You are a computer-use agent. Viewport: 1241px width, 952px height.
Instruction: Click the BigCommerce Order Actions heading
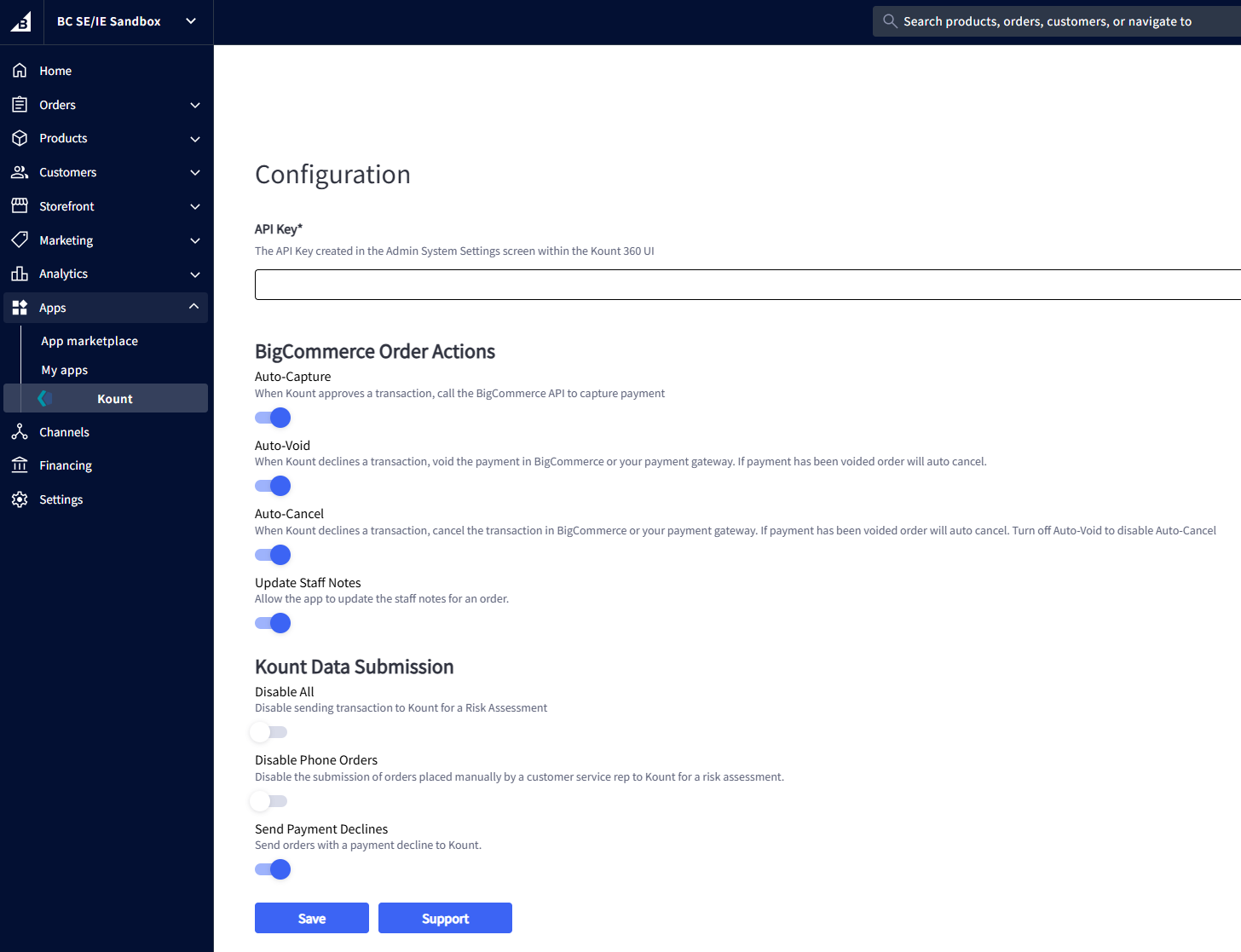(x=375, y=351)
